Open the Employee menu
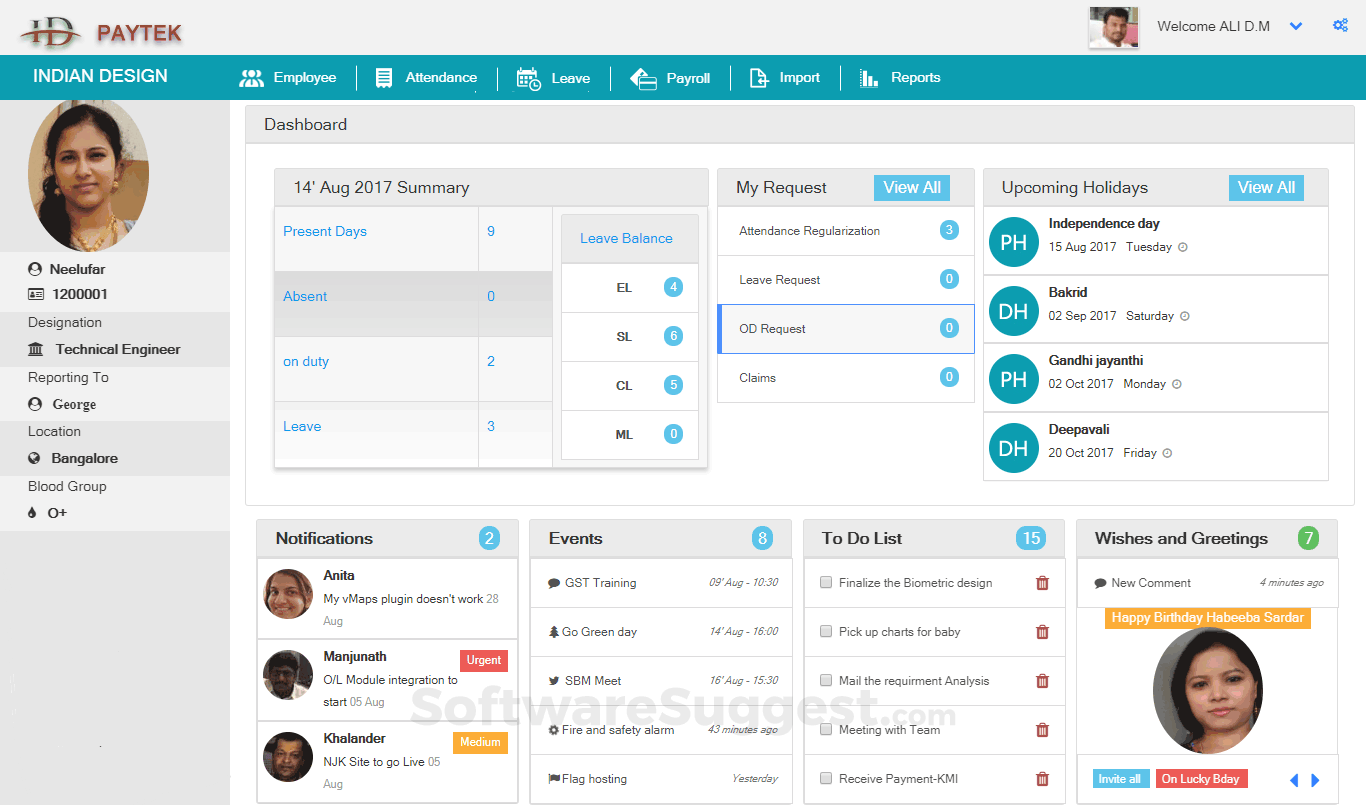Viewport: 1366px width, 805px height. [x=251, y=77]
